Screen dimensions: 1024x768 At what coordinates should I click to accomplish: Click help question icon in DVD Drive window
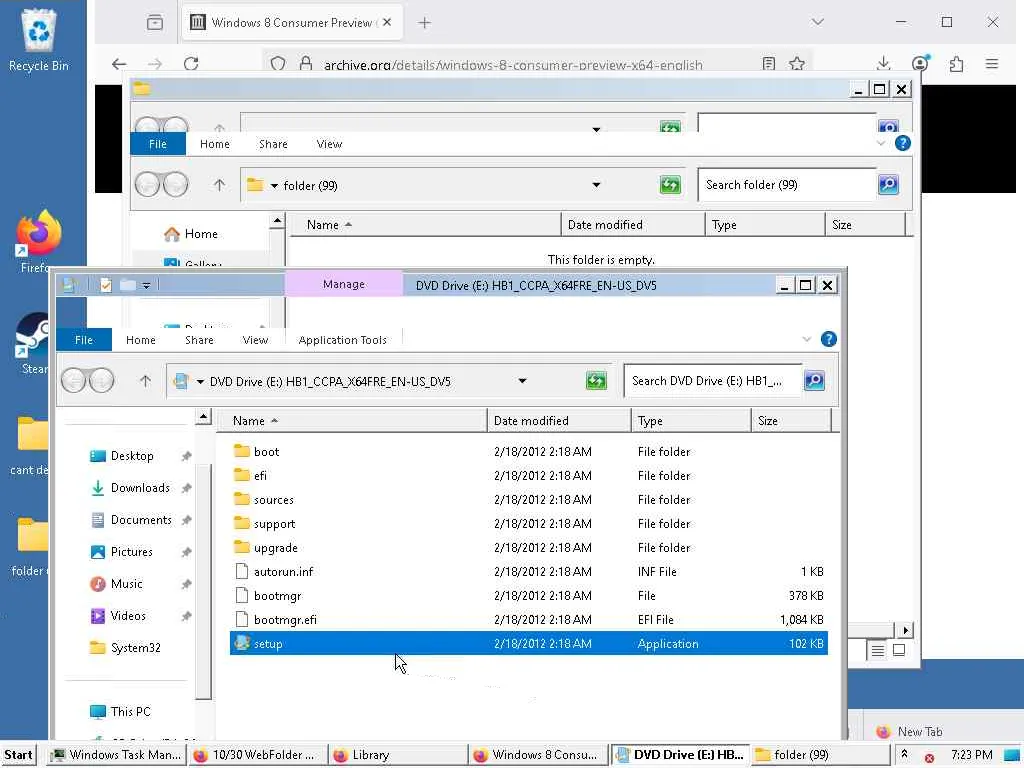[829, 339]
